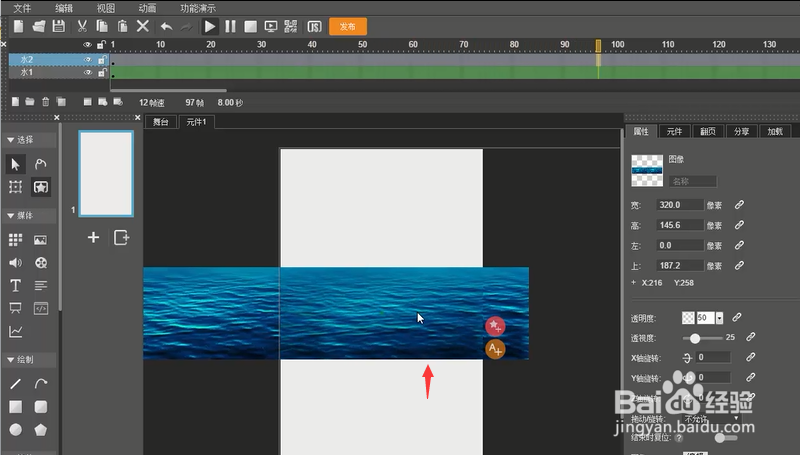Click link icon next to 宽 width

pyautogui.click(x=739, y=205)
